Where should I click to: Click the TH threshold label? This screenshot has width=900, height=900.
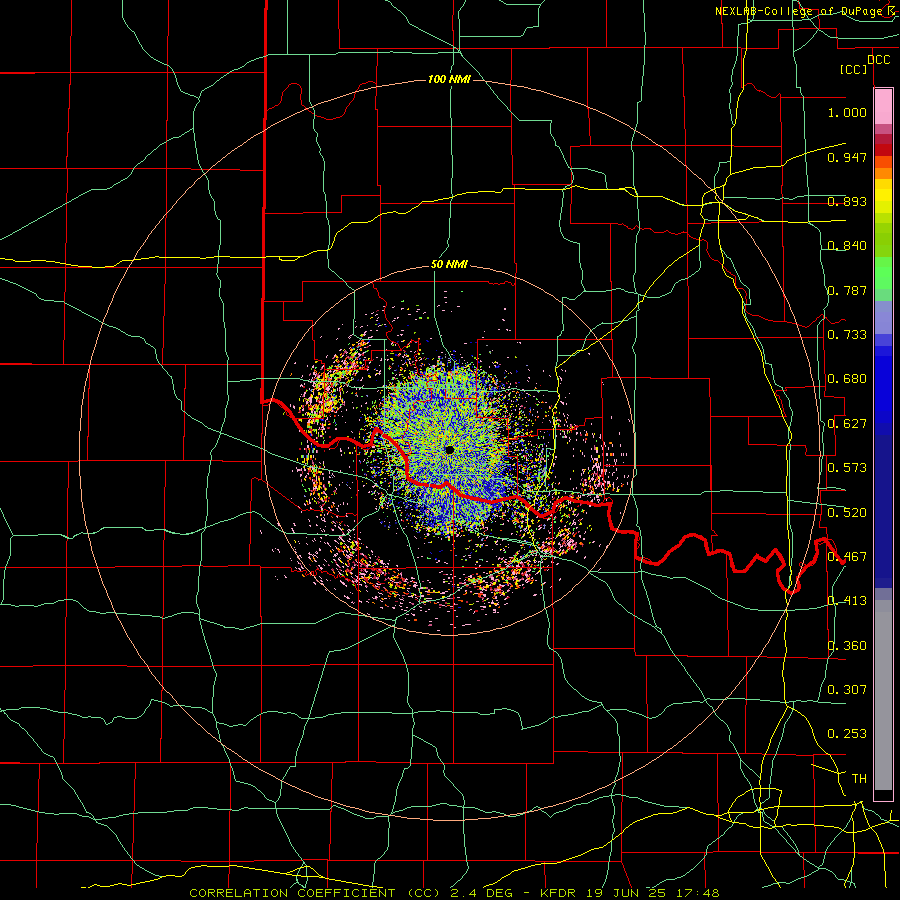pos(859,779)
